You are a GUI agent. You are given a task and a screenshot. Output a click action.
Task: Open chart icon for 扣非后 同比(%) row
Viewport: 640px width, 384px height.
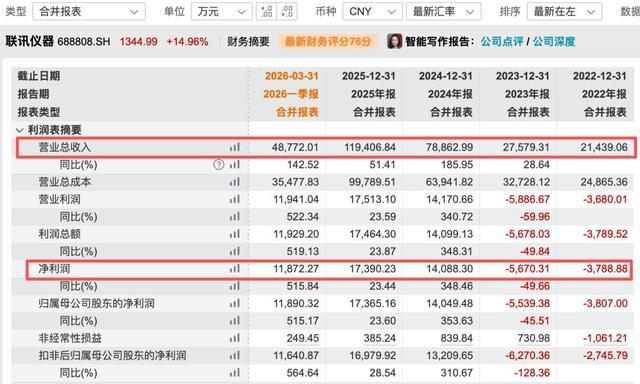click(x=235, y=373)
